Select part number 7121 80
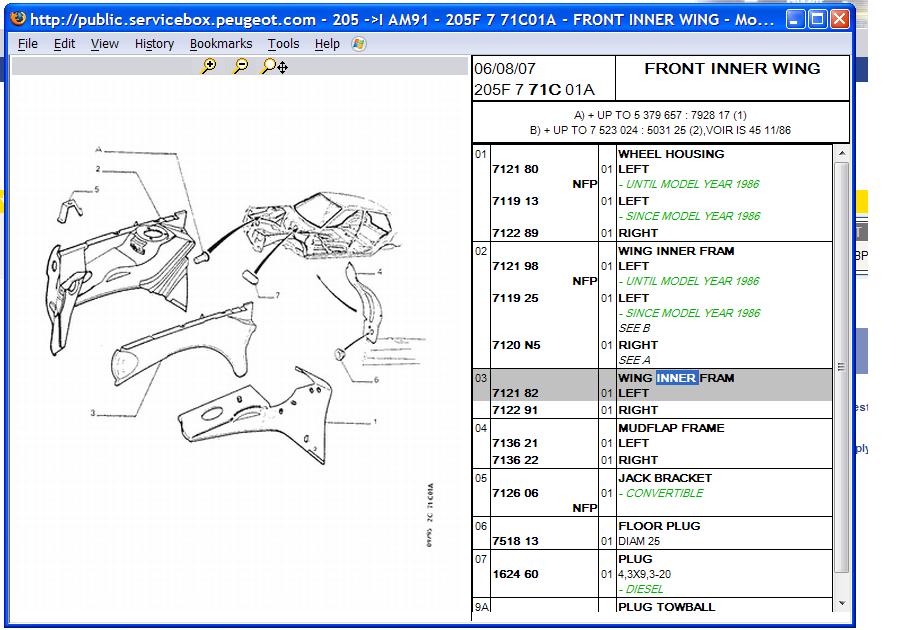Viewport: 907px width, 630px height. pyautogui.click(x=515, y=170)
